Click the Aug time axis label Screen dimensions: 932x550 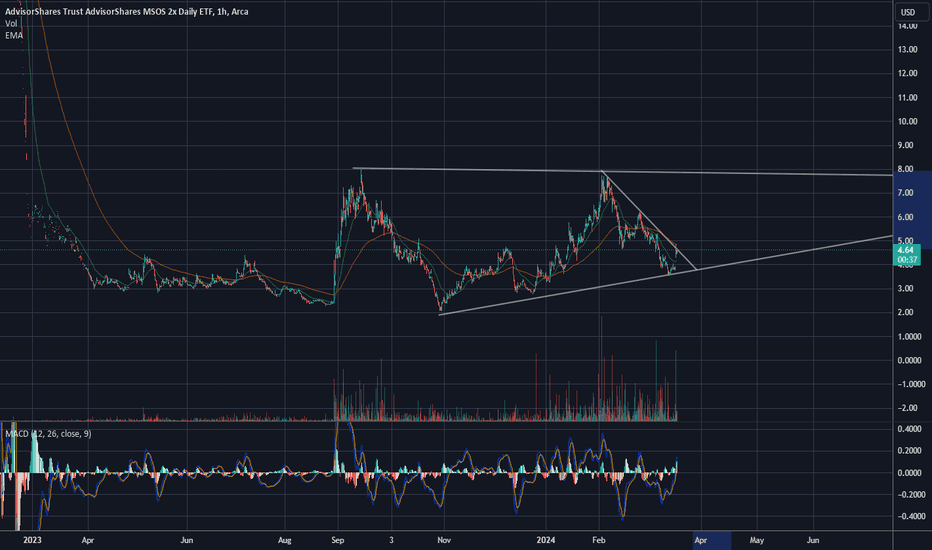285,540
